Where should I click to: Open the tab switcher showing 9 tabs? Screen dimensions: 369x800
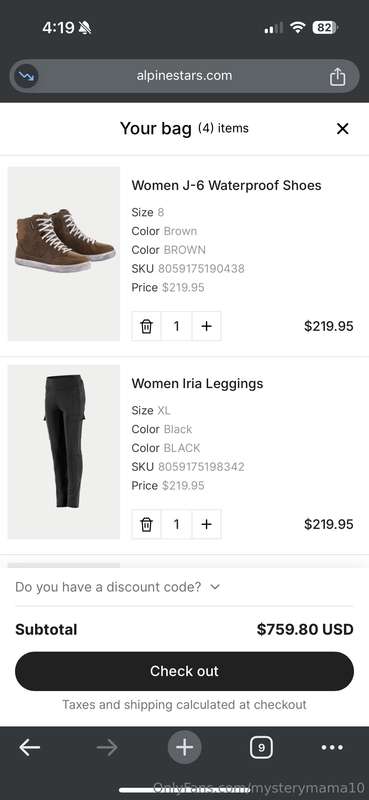coord(261,747)
